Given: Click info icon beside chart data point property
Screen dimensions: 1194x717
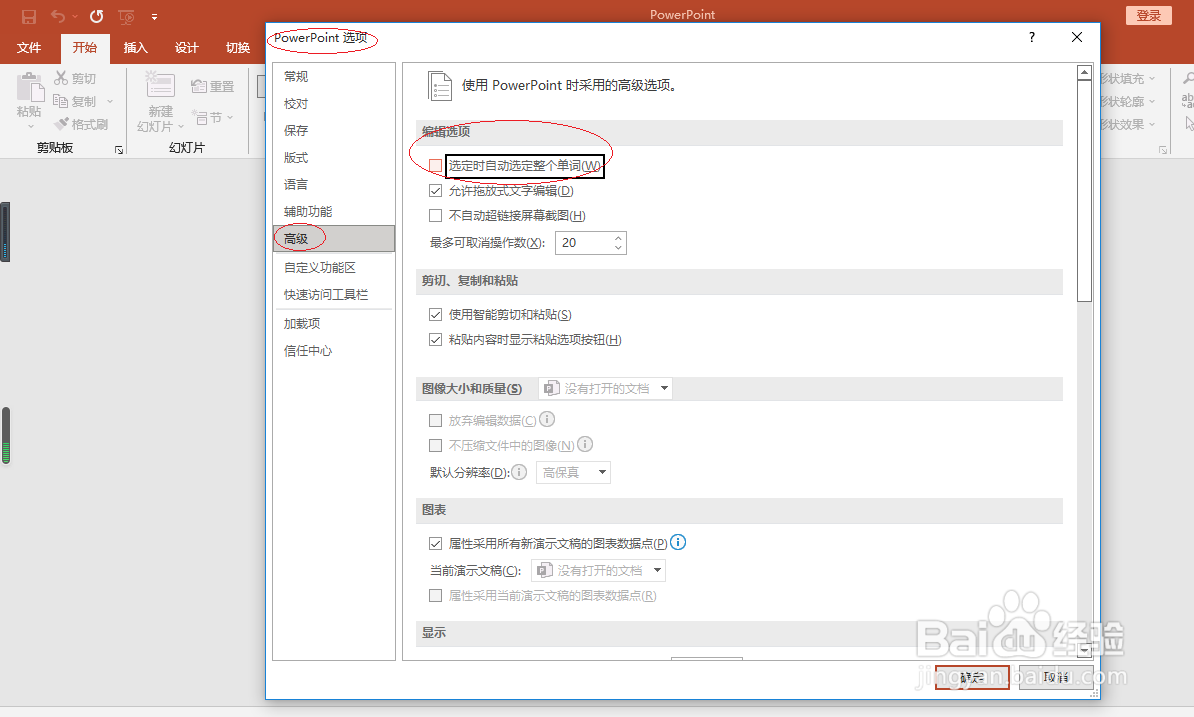Looking at the screenshot, I should (x=678, y=542).
